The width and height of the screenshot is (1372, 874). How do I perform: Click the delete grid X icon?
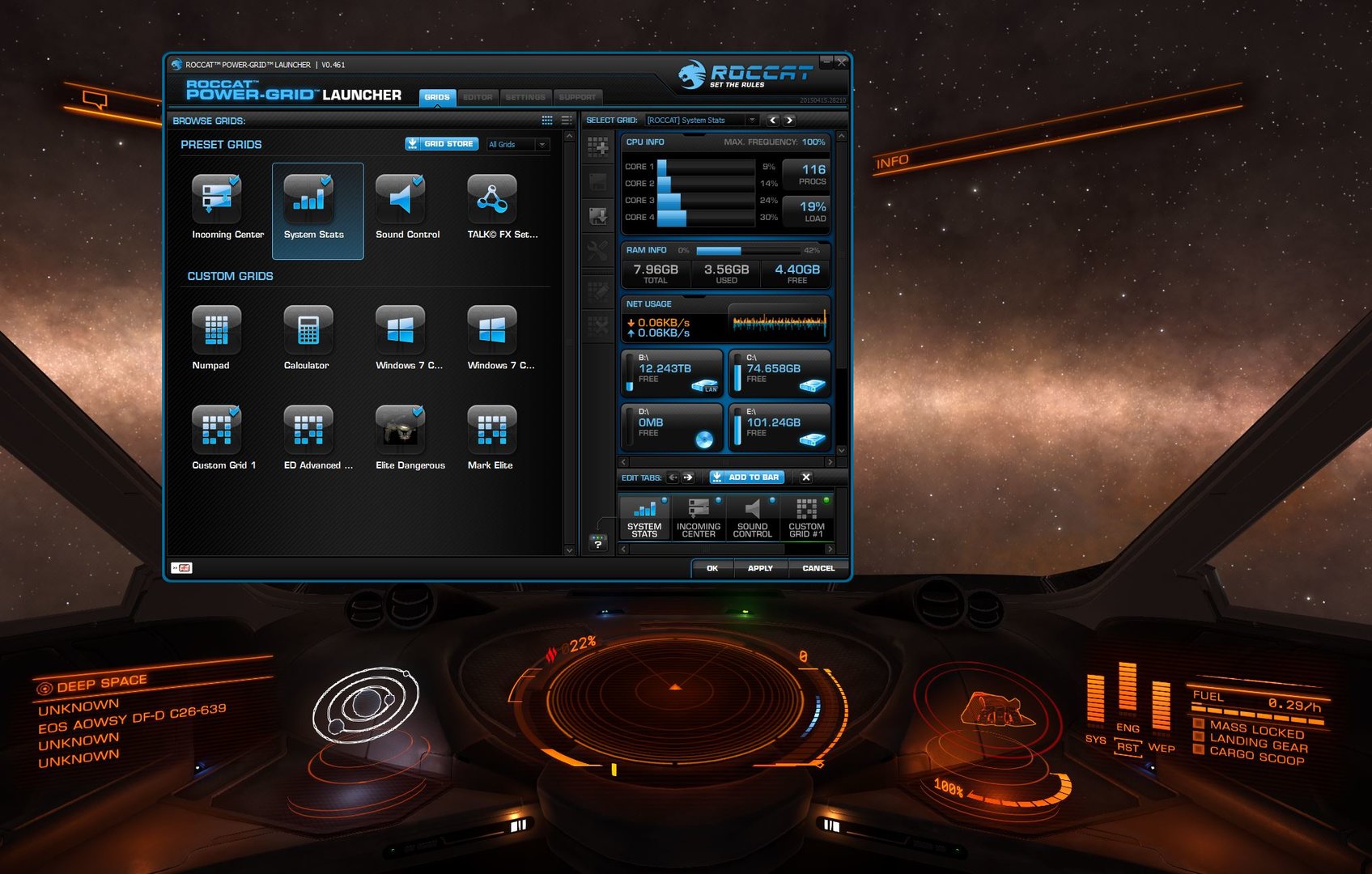(598, 326)
